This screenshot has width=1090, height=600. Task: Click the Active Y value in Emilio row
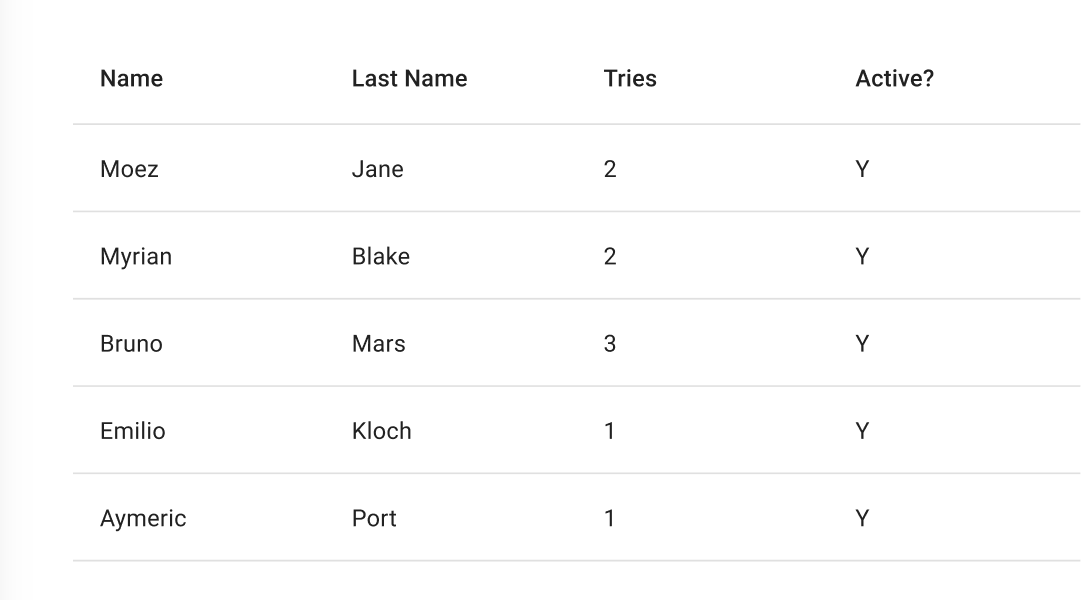tap(862, 431)
